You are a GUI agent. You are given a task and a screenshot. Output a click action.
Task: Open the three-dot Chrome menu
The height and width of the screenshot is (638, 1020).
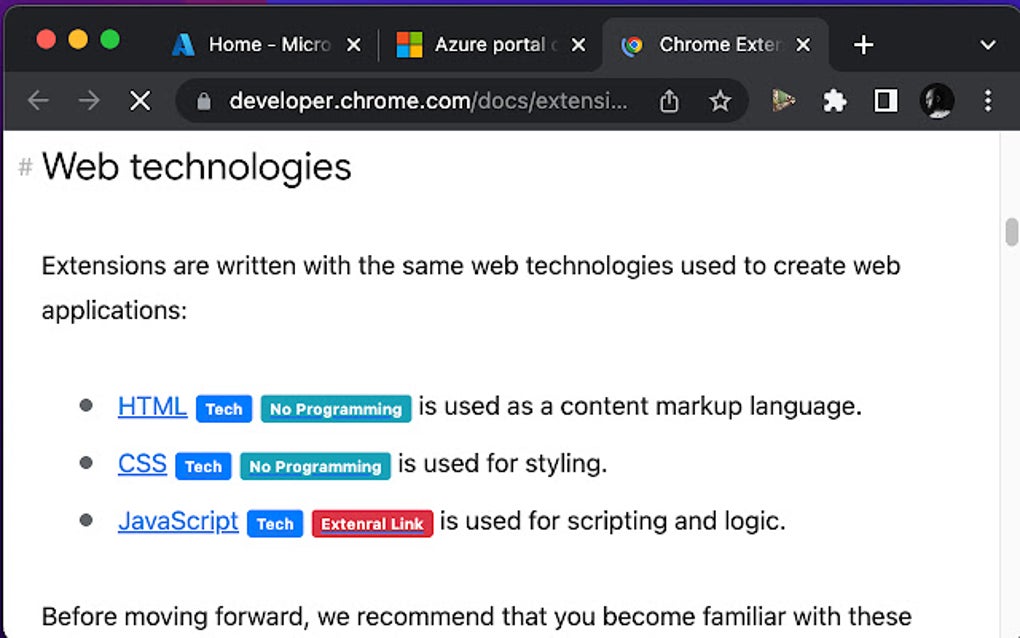click(x=988, y=101)
